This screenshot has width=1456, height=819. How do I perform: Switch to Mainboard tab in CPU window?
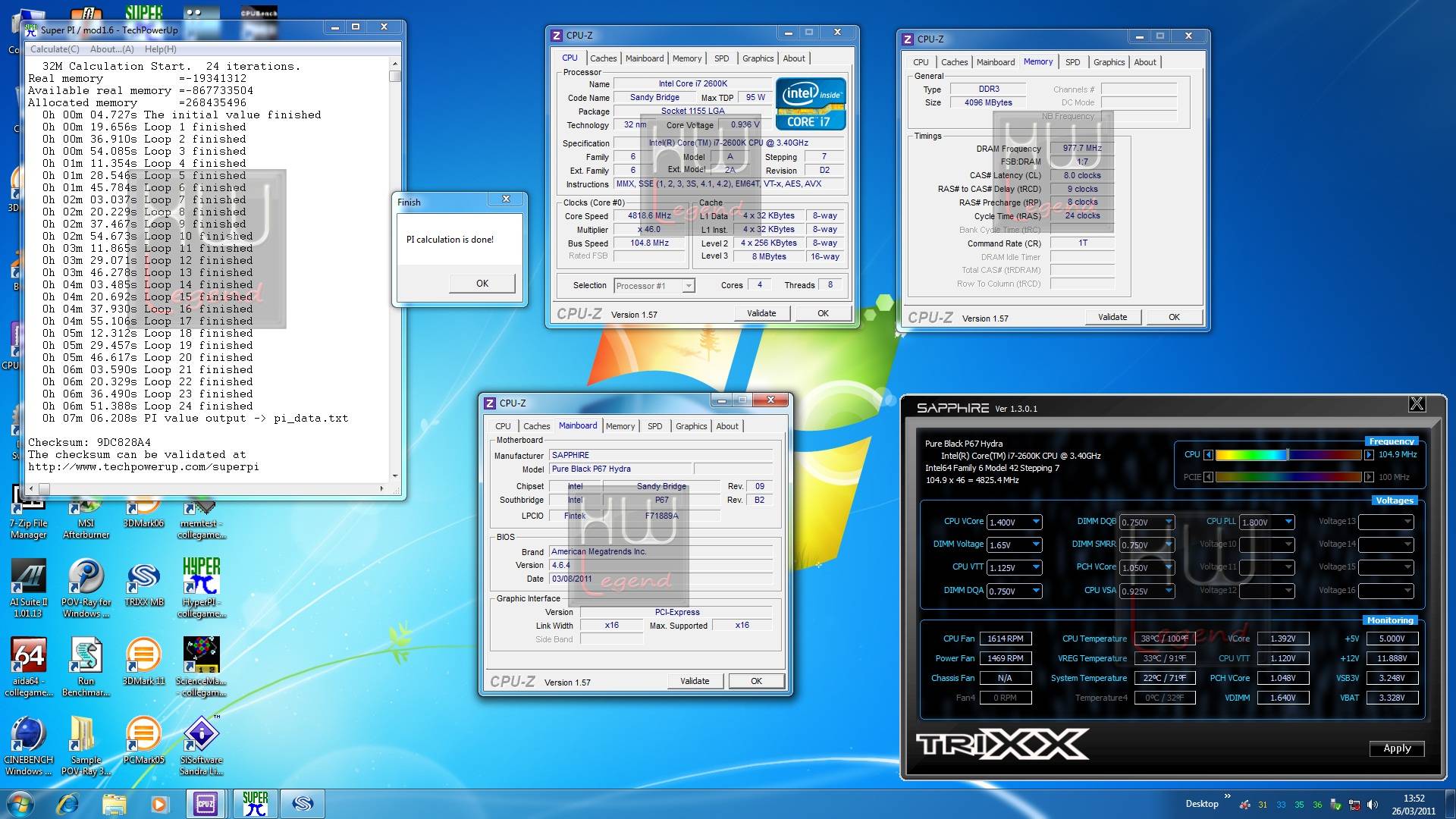pyautogui.click(x=644, y=58)
